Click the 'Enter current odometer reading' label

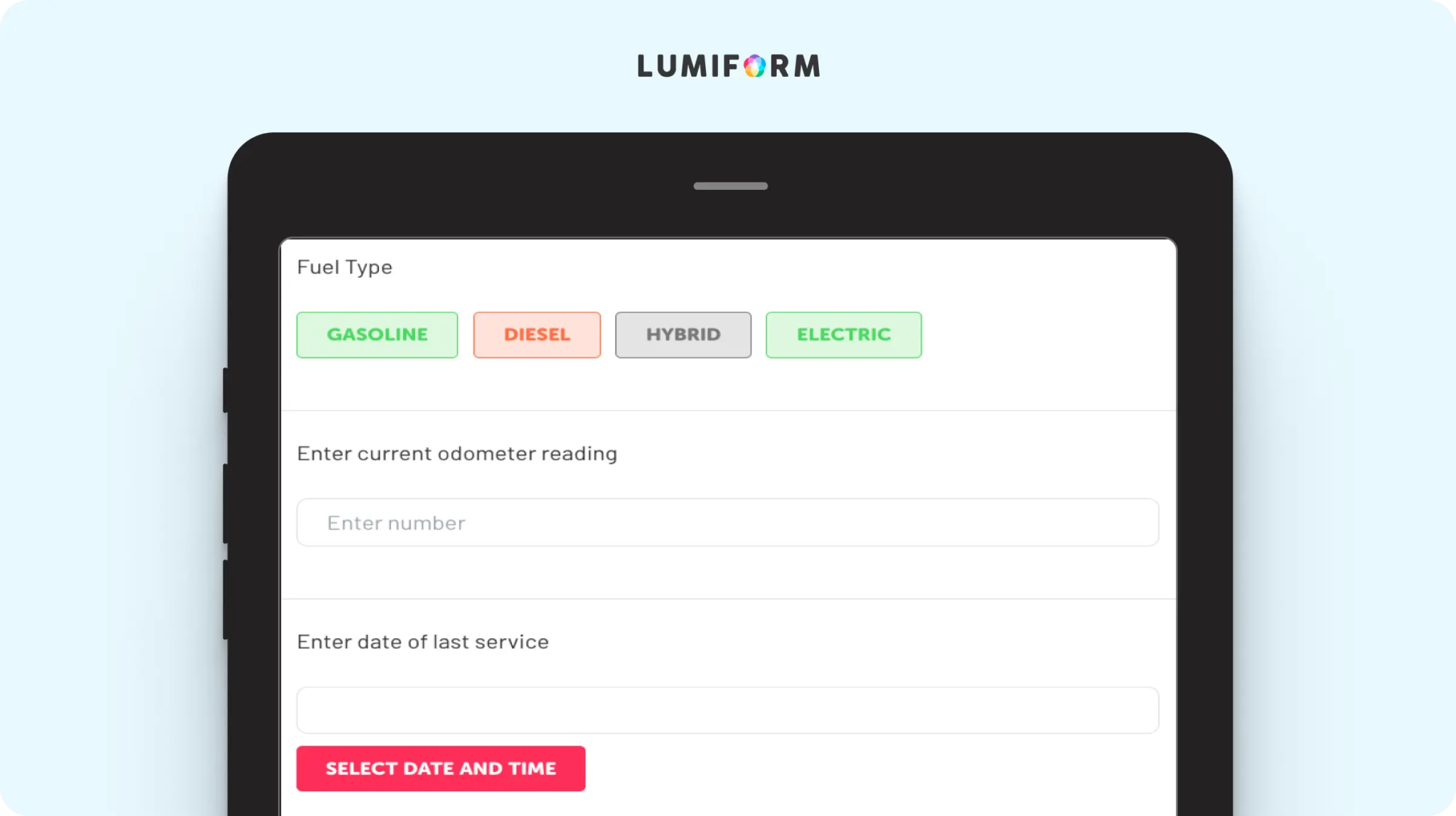pos(457,454)
